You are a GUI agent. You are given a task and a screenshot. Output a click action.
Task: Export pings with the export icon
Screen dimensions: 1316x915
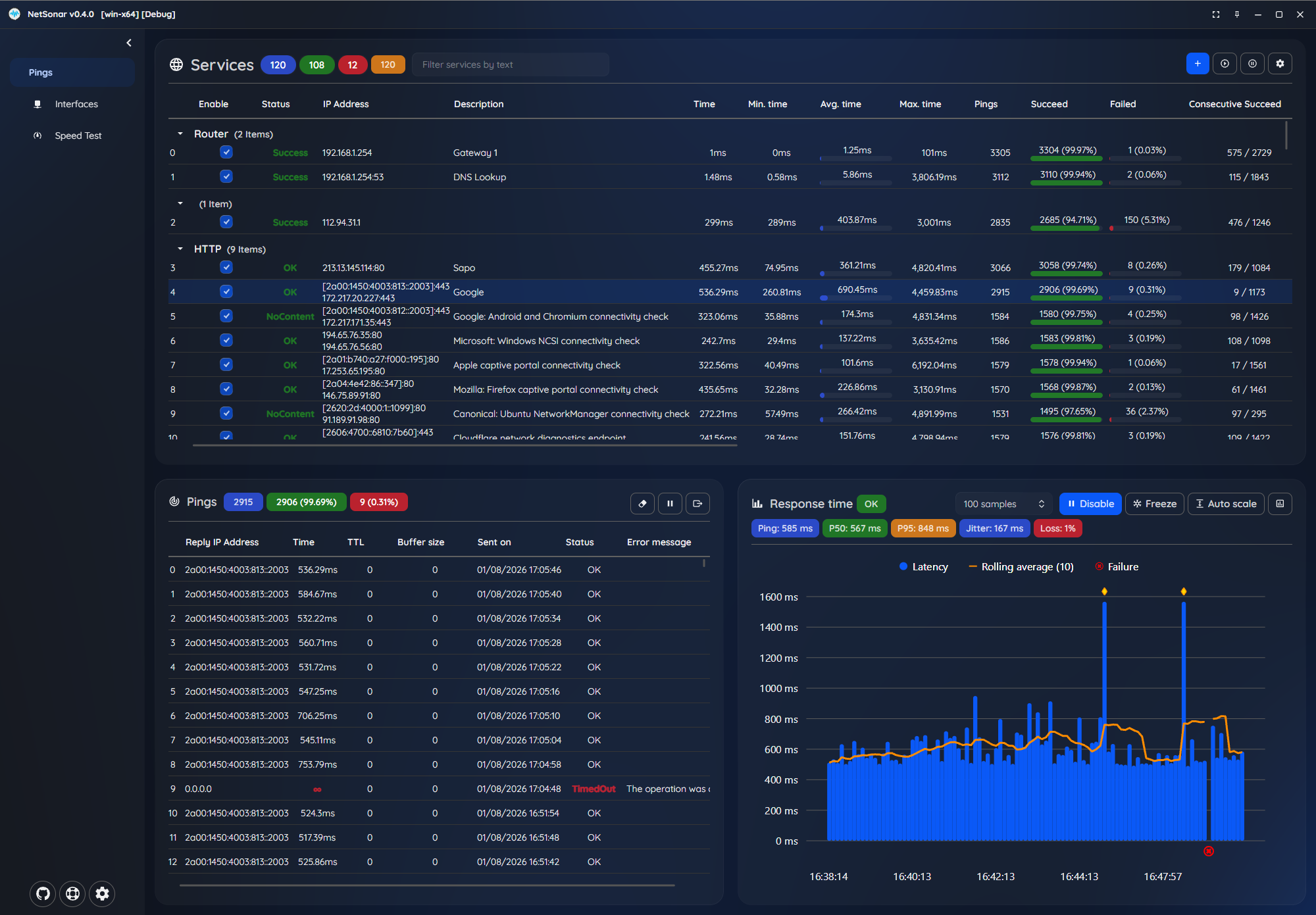point(697,503)
